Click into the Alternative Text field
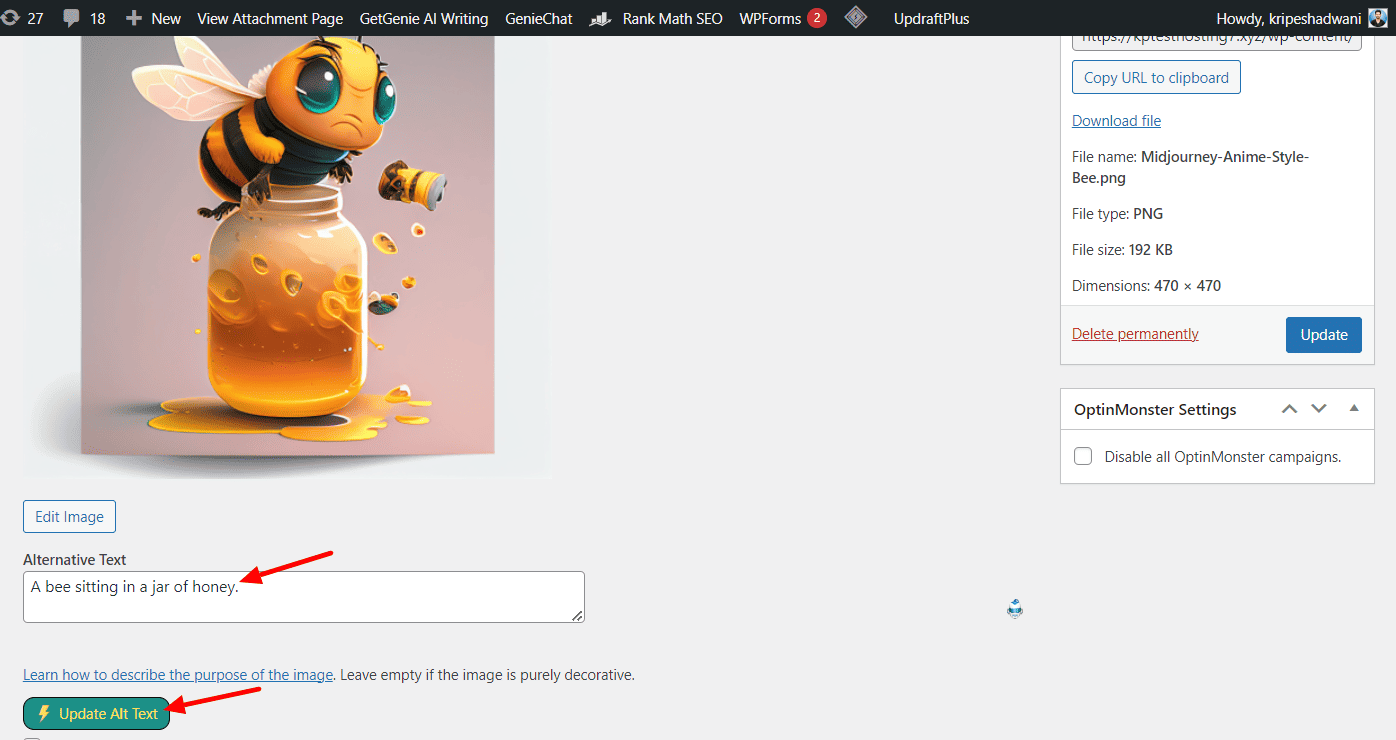 click(x=303, y=597)
